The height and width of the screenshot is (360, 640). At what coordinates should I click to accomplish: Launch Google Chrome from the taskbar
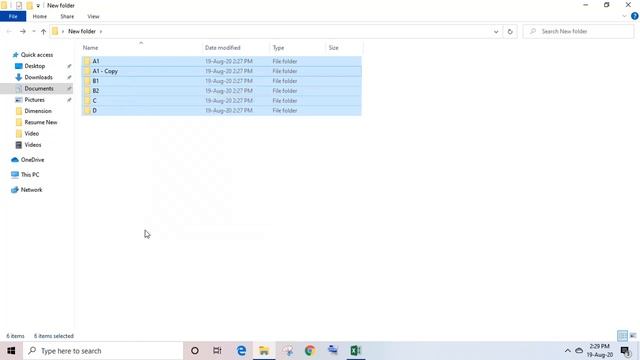(x=310, y=351)
